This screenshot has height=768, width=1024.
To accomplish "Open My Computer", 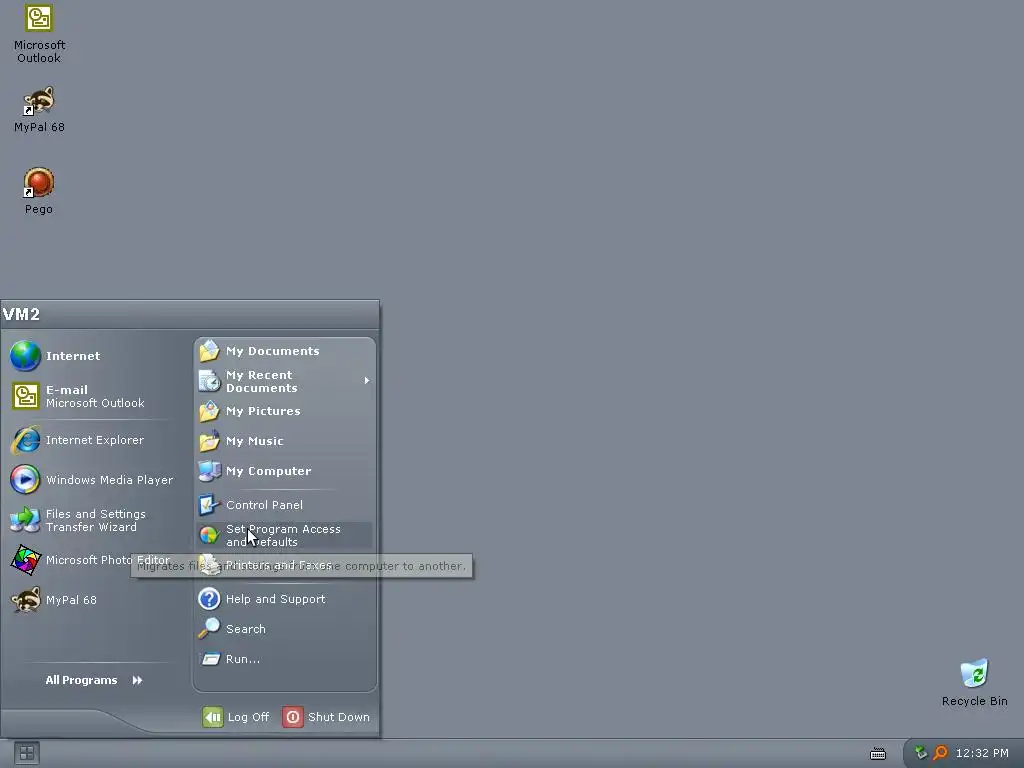I will [x=285, y=471].
